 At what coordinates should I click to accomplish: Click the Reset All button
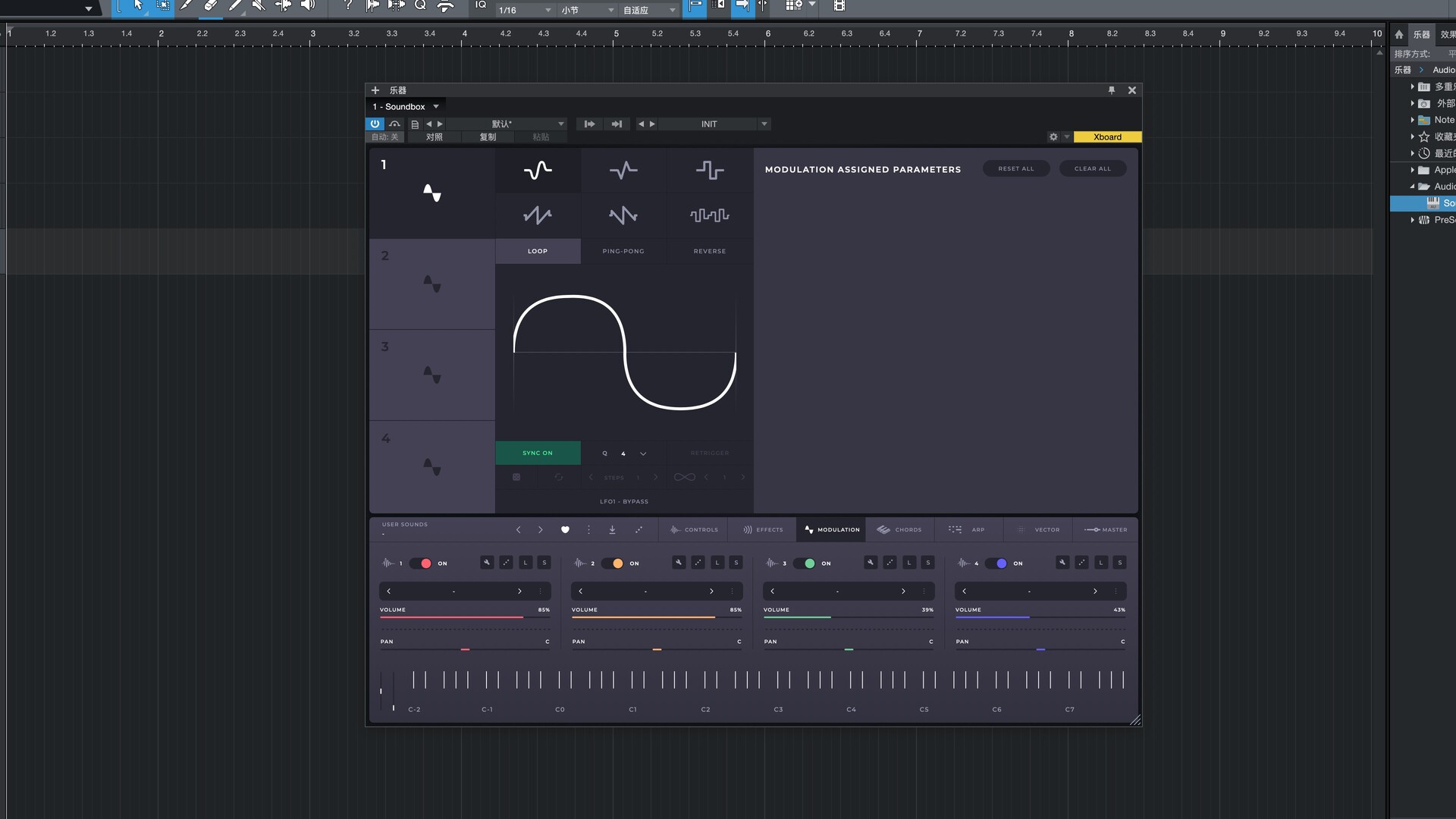click(1015, 168)
